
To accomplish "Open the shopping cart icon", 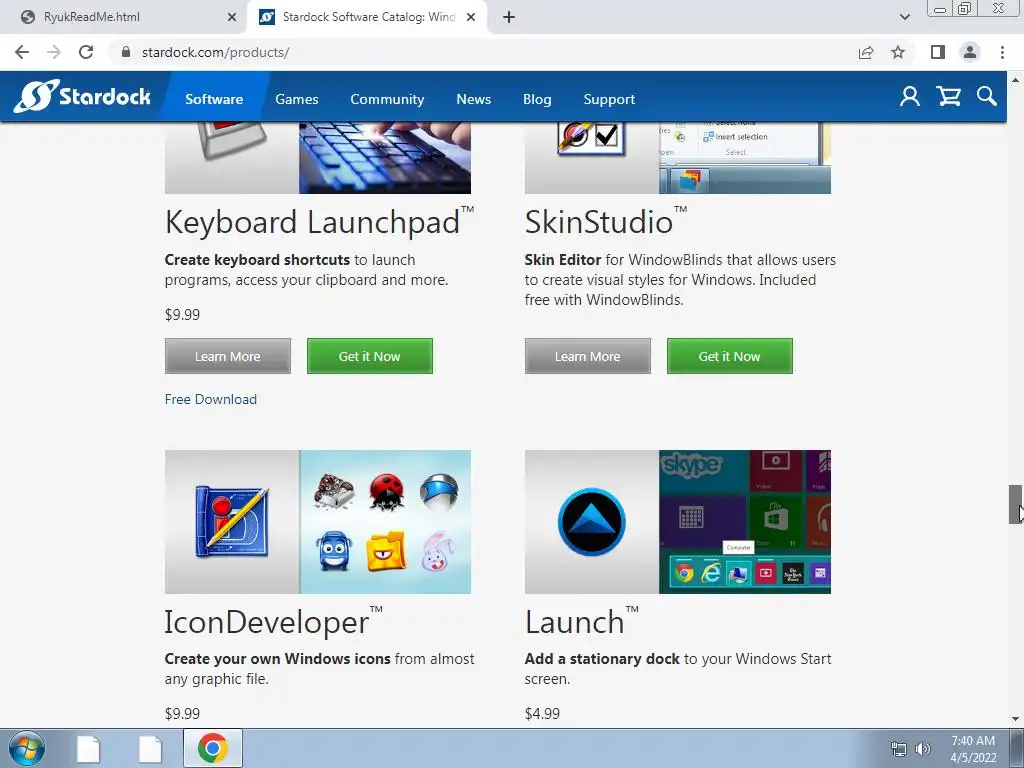I will point(948,97).
